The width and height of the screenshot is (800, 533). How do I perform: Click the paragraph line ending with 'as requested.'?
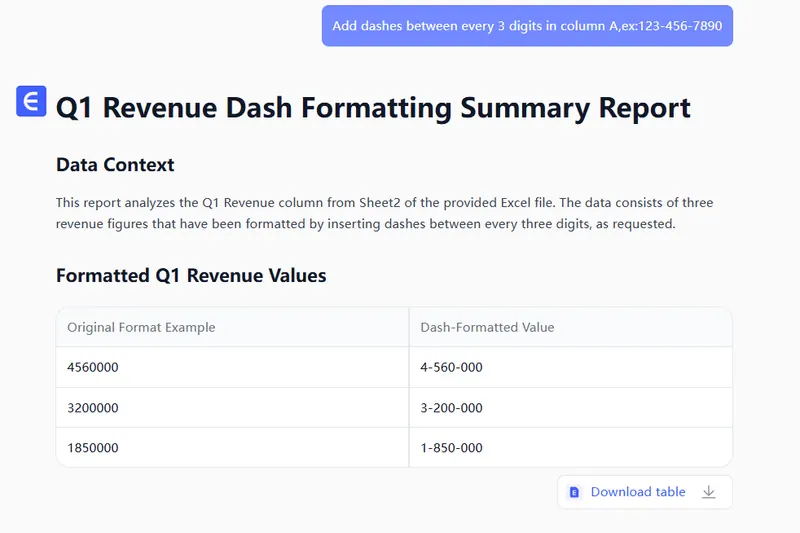tap(366, 224)
